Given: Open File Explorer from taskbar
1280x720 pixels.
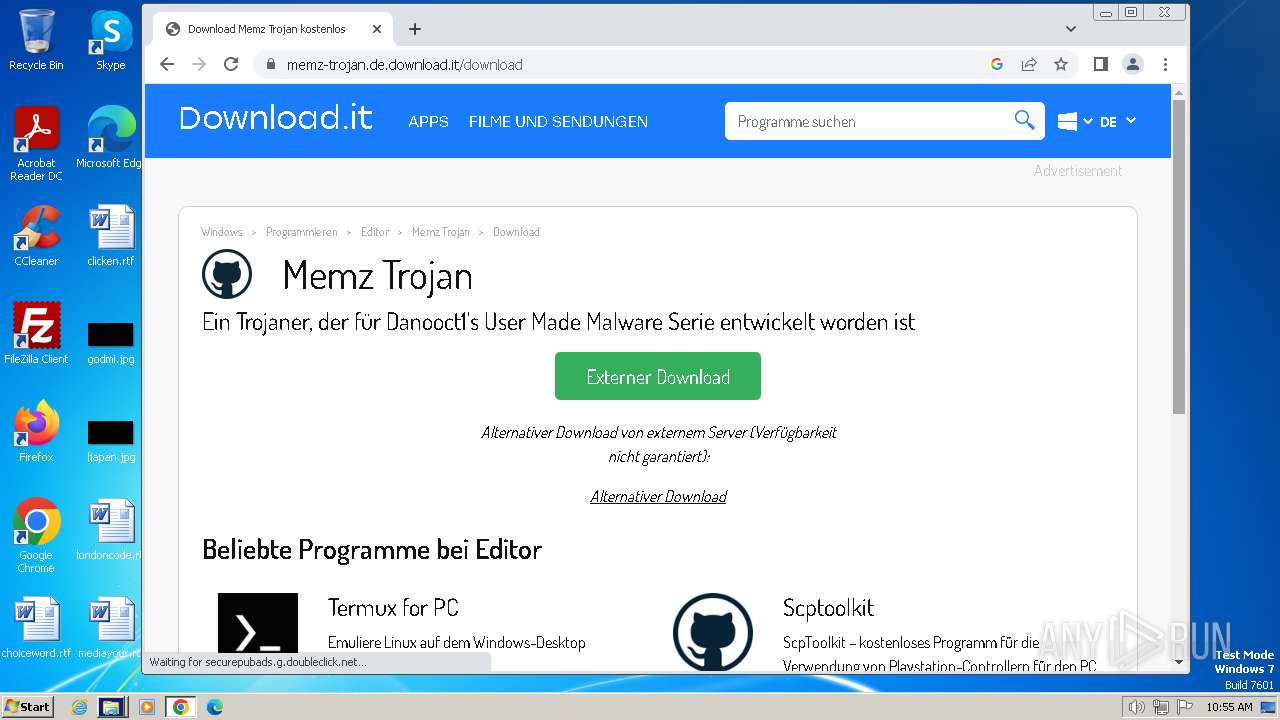Looking at the screenshot, I should click(x=111, y=707).
